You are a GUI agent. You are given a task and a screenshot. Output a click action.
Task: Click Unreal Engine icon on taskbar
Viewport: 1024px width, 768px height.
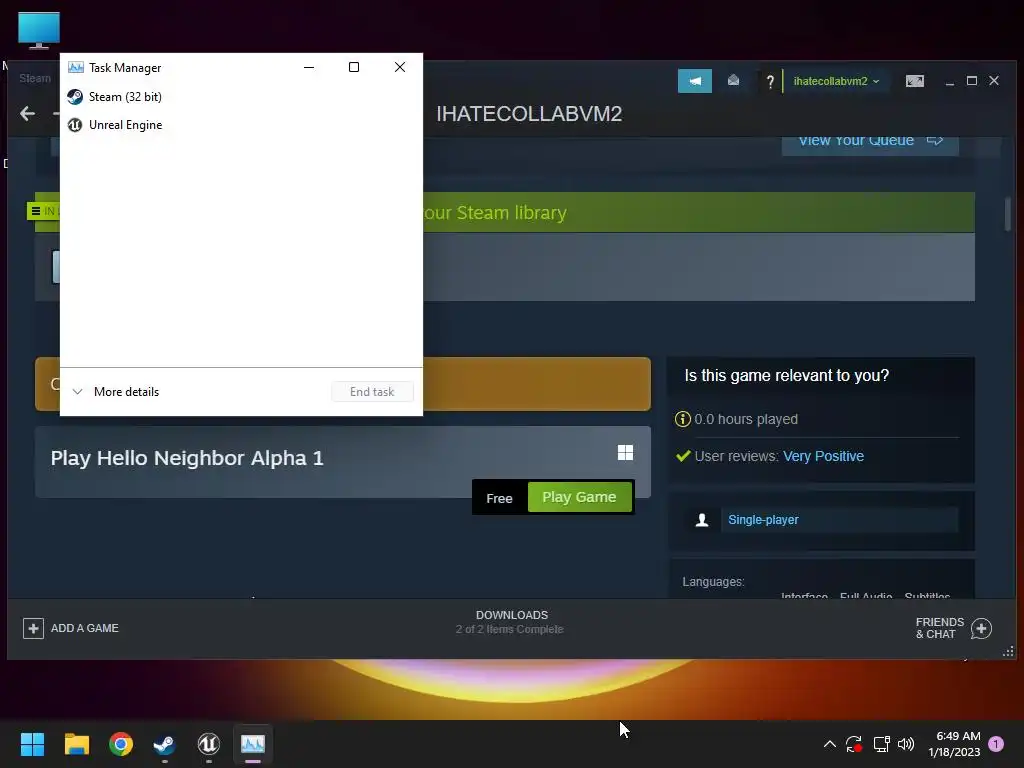pyautogui.click(x=208, y=744)
